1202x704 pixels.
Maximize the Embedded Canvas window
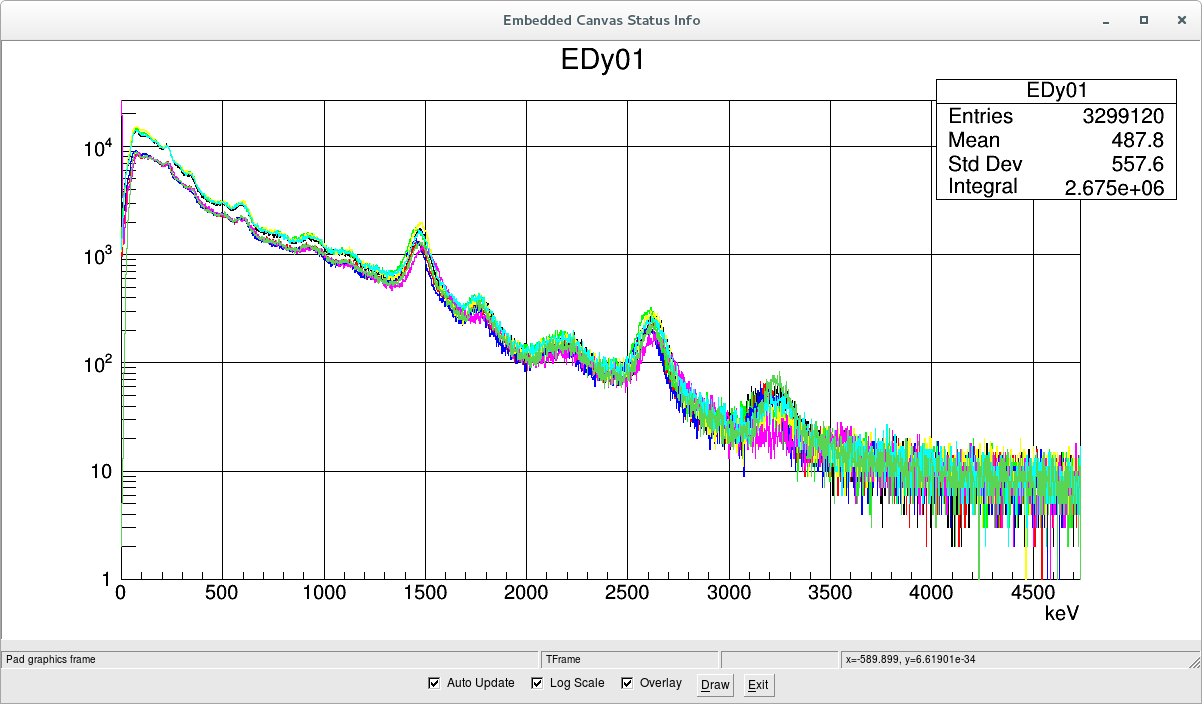pyautogui.click(x=1143, y=20)
